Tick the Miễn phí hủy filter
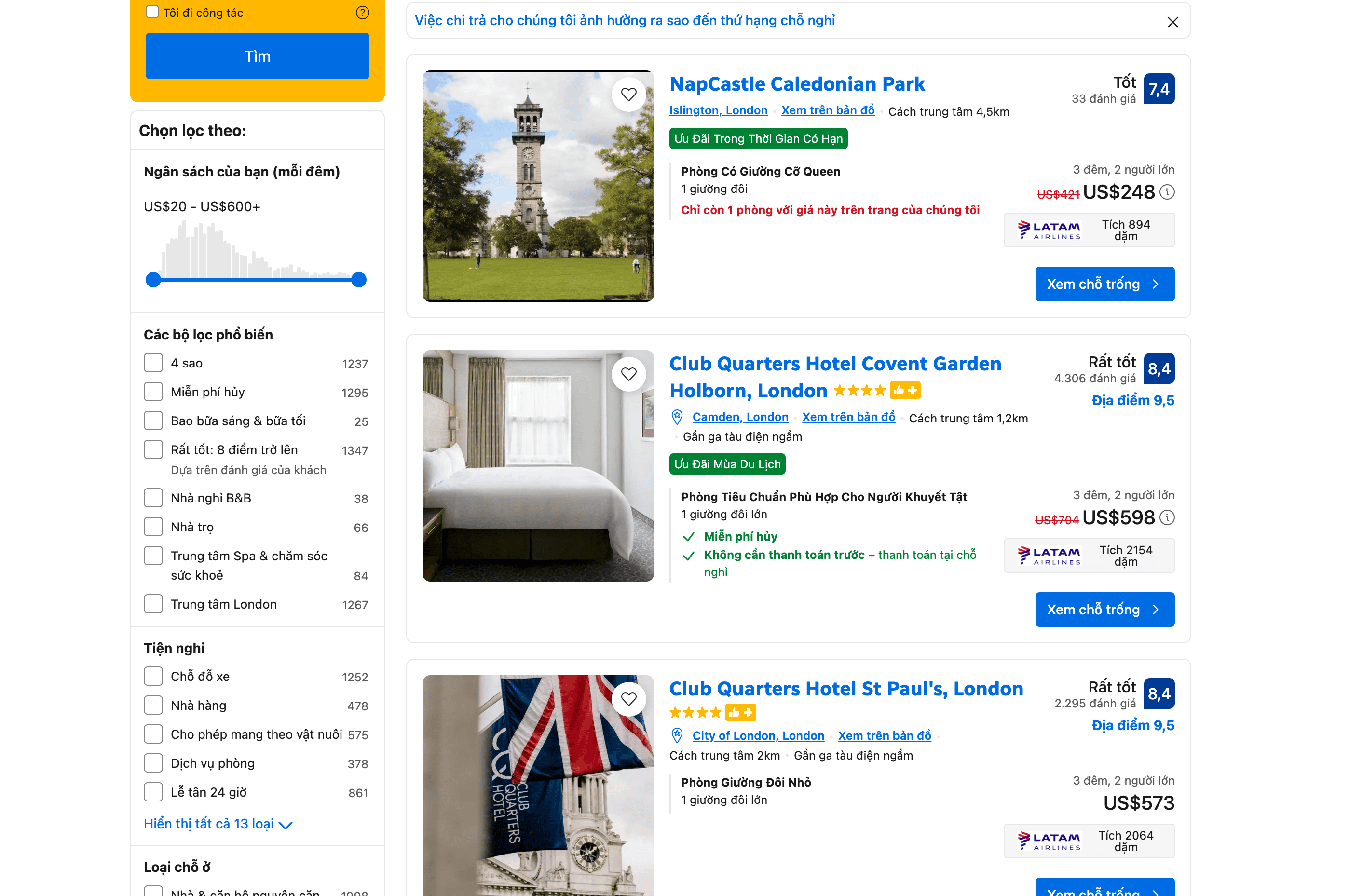This screenshot has height=896, width=1363. tap(153, 392)
